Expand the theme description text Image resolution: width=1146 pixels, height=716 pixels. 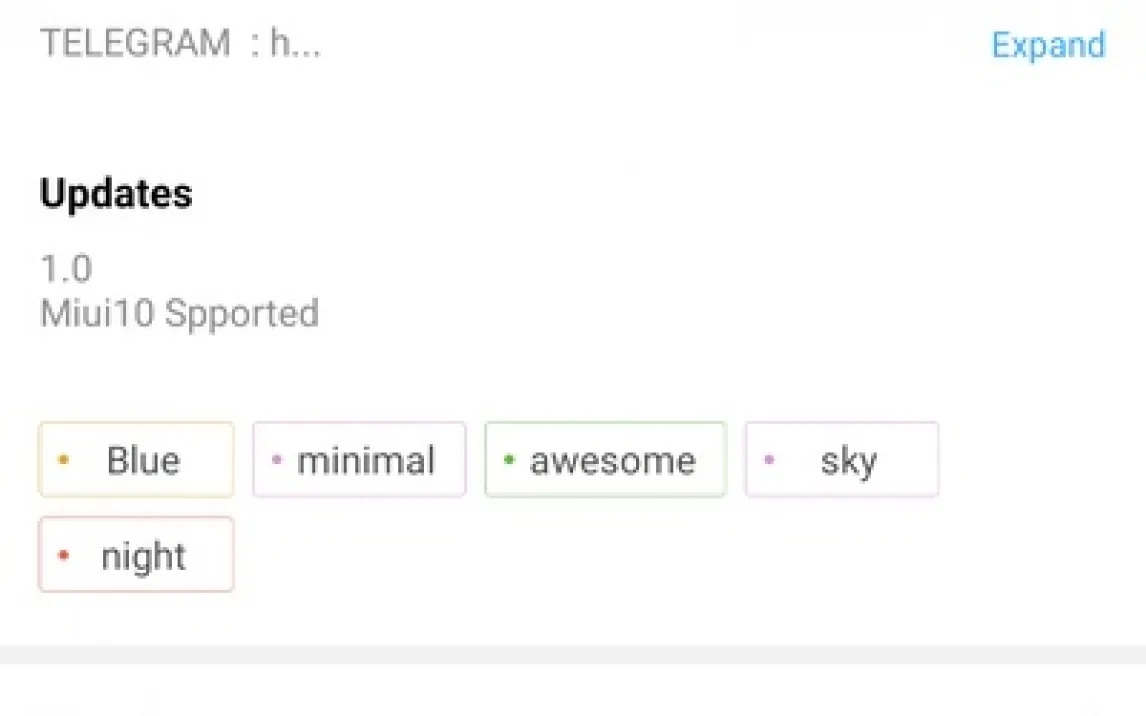pos(1048,45)
